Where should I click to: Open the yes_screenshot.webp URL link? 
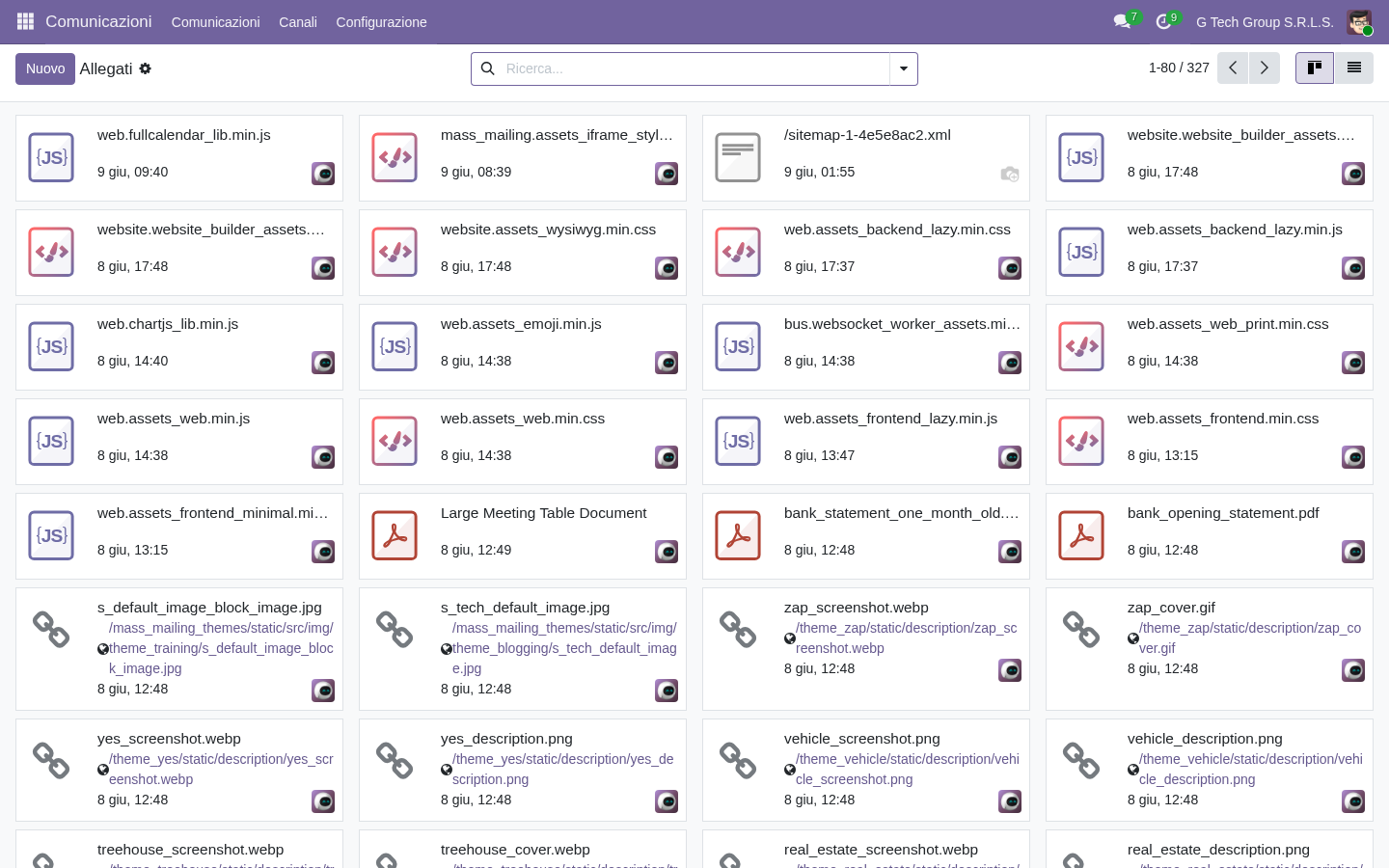(220, 770)
